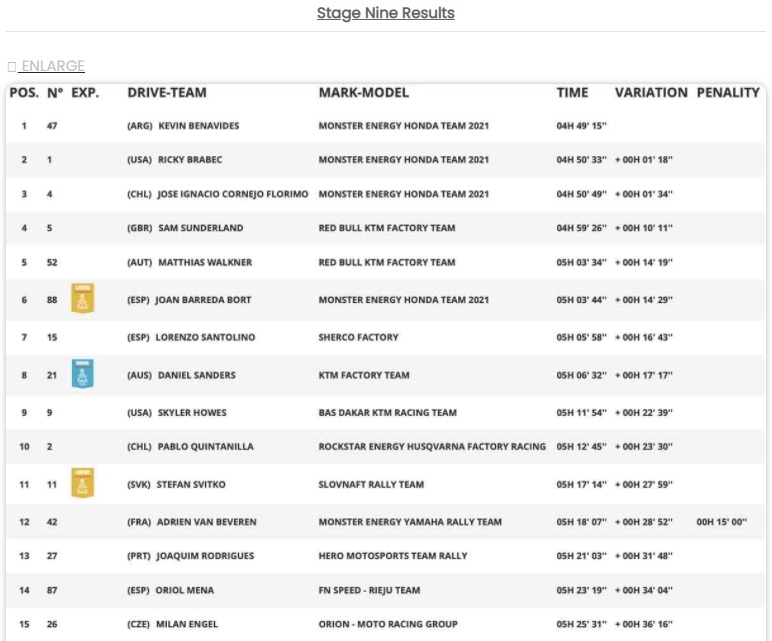Select rider name SAM SUNDERLAND

201,228
